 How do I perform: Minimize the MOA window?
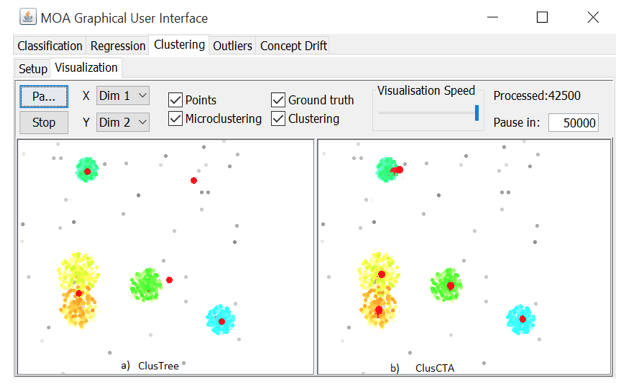(493, 18)
